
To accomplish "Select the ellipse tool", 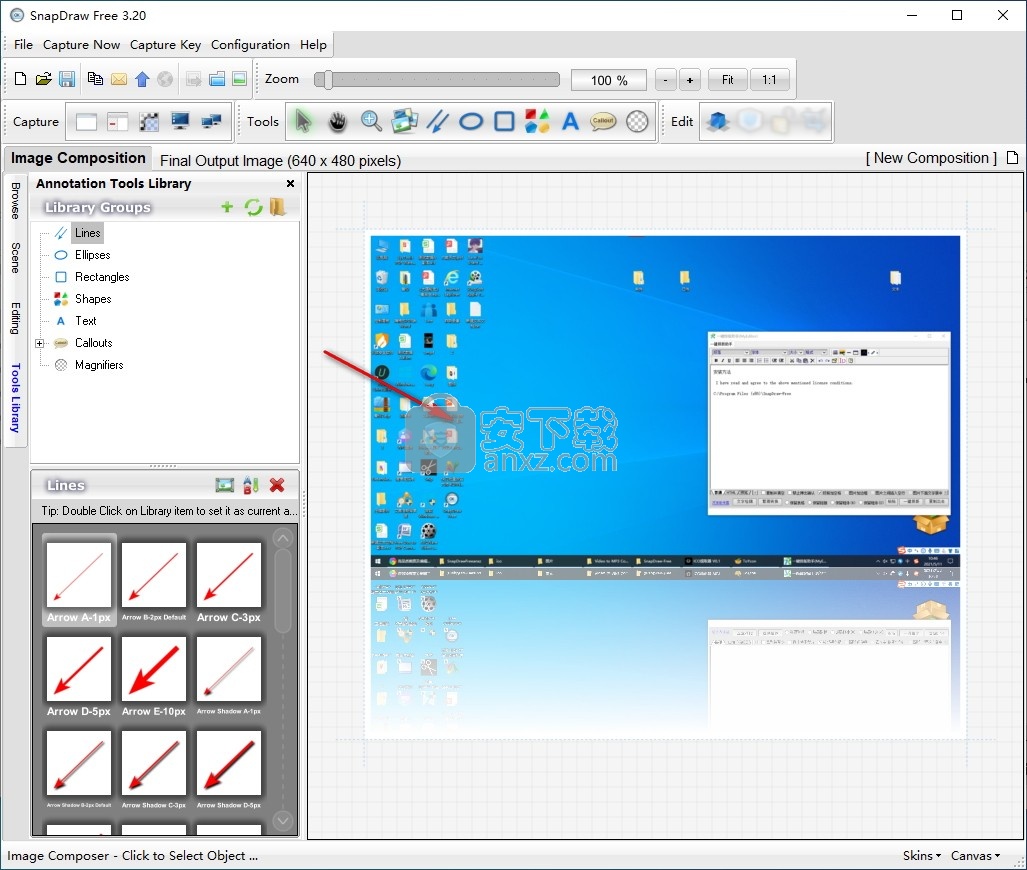I will pyautogui.click(x=471, y=121).
